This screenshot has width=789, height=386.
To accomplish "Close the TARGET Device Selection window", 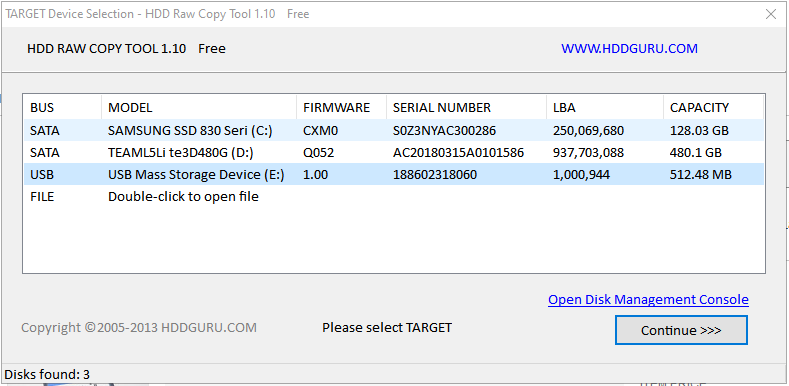I will pyautogui.click(x=770, y=14).
